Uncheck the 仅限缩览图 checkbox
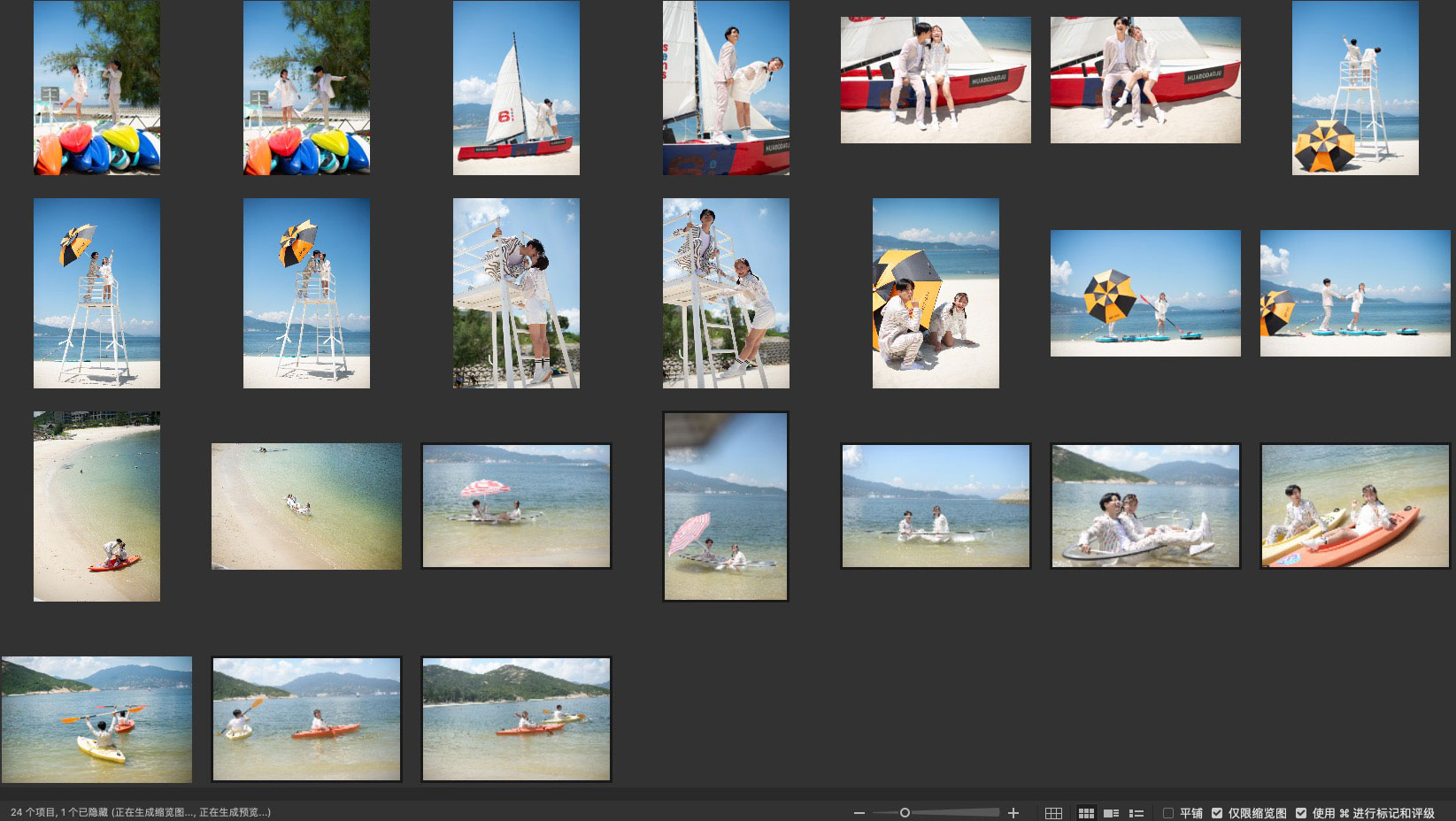The width and height of the screenshot is (1456, 821). (1217, 813)
